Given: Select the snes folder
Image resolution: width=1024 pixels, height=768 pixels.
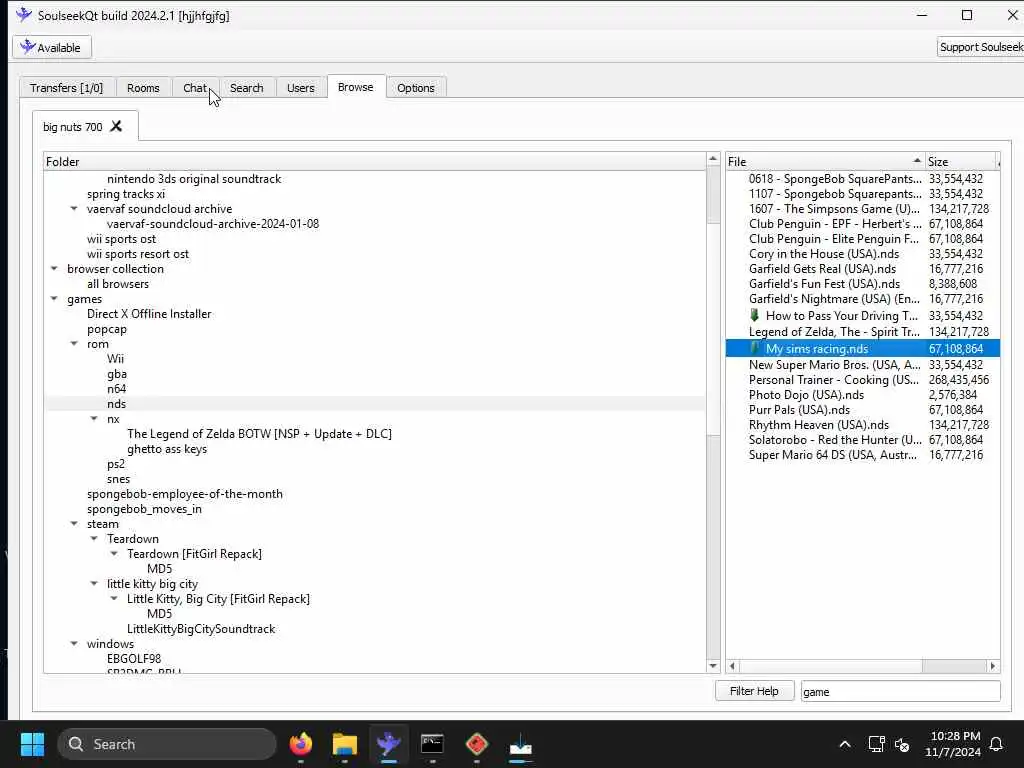Looking at the screenshot, I should point(118,479).
